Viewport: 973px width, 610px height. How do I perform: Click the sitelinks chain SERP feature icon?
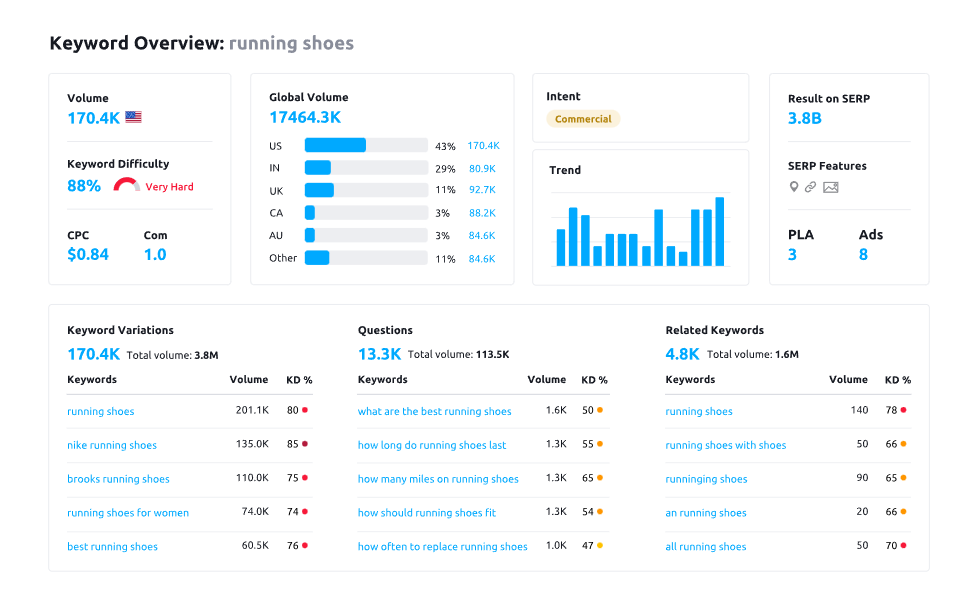point(810,186)
